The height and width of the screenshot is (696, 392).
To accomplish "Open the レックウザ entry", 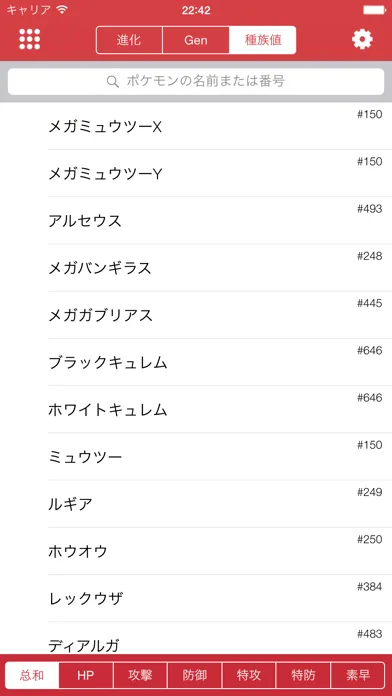I will (196, 598).
